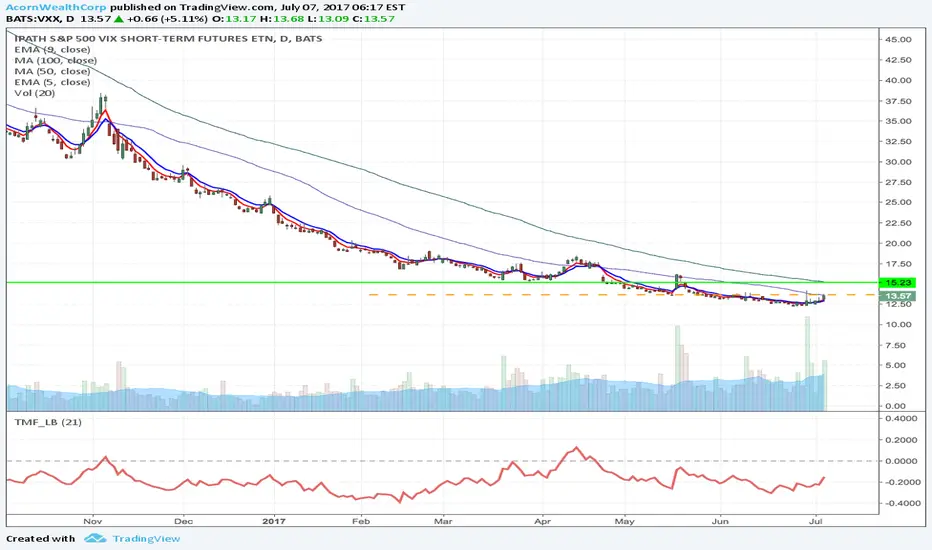
Task: Click the Jun label on time axis
Action: coord(720,521)
